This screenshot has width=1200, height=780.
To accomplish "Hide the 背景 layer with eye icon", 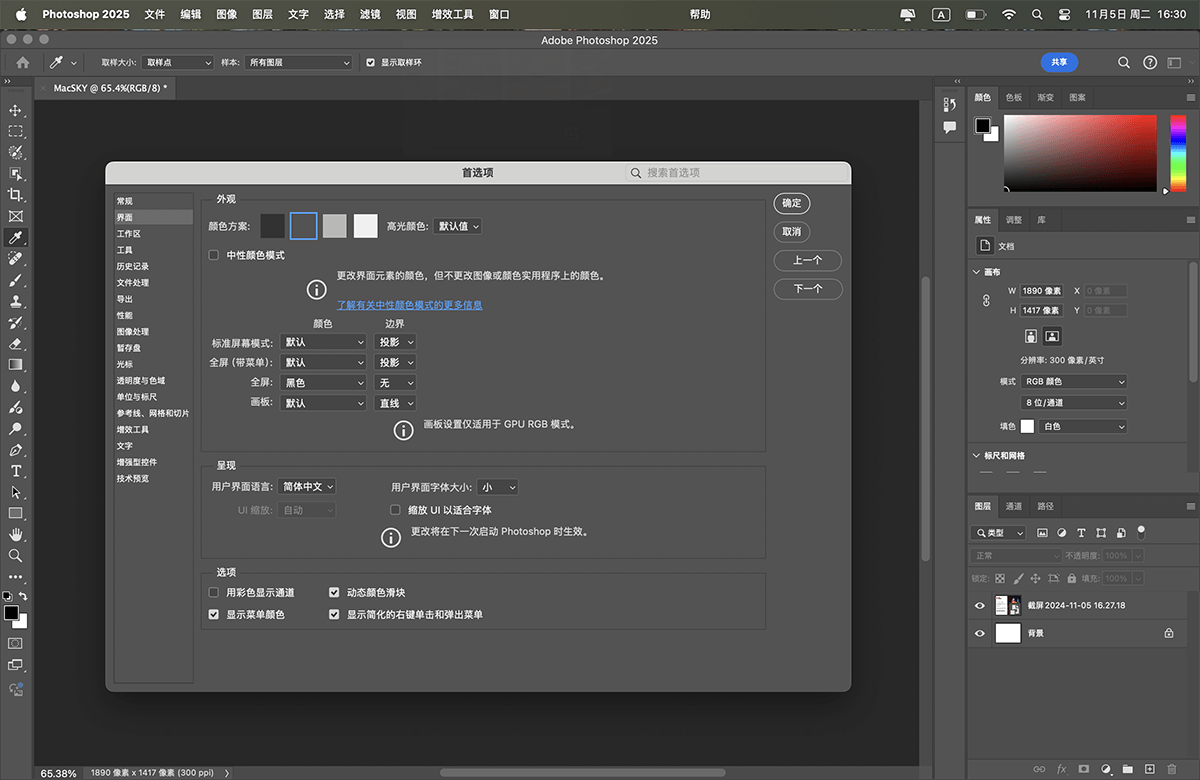I will pyautogui.click(x=980, y=633).
